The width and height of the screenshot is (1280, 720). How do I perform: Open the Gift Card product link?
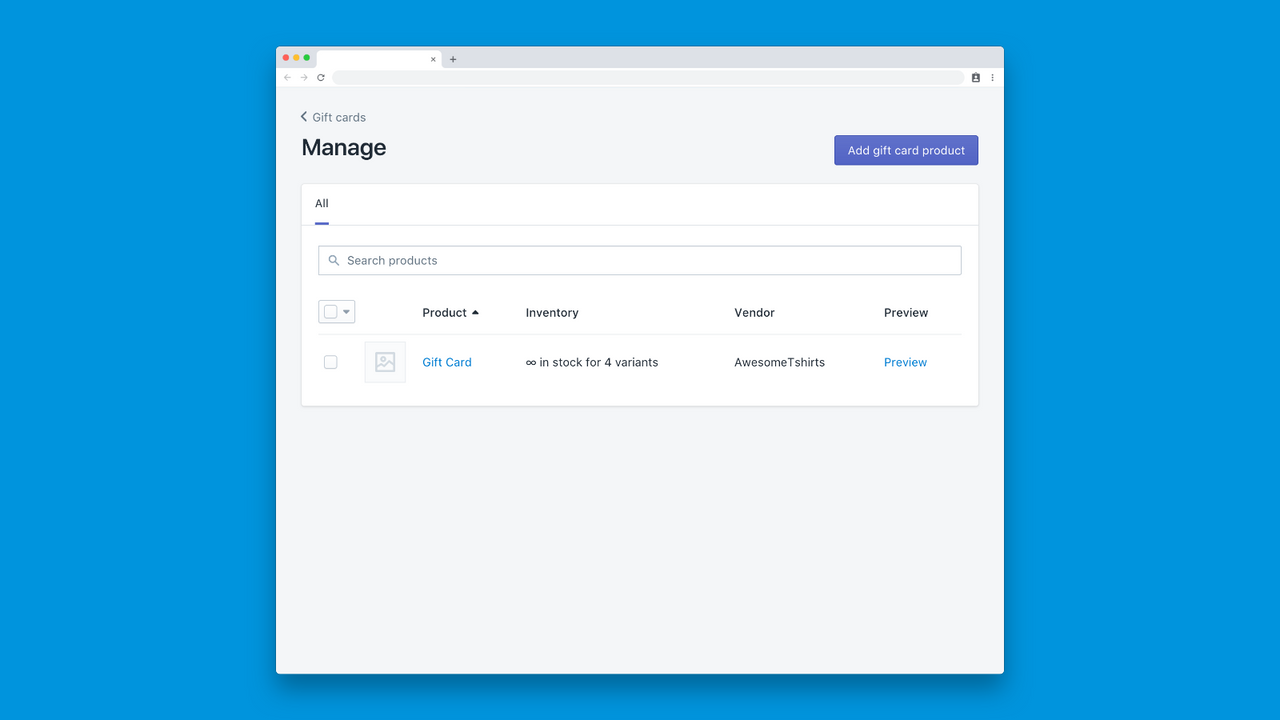(446, 362)
